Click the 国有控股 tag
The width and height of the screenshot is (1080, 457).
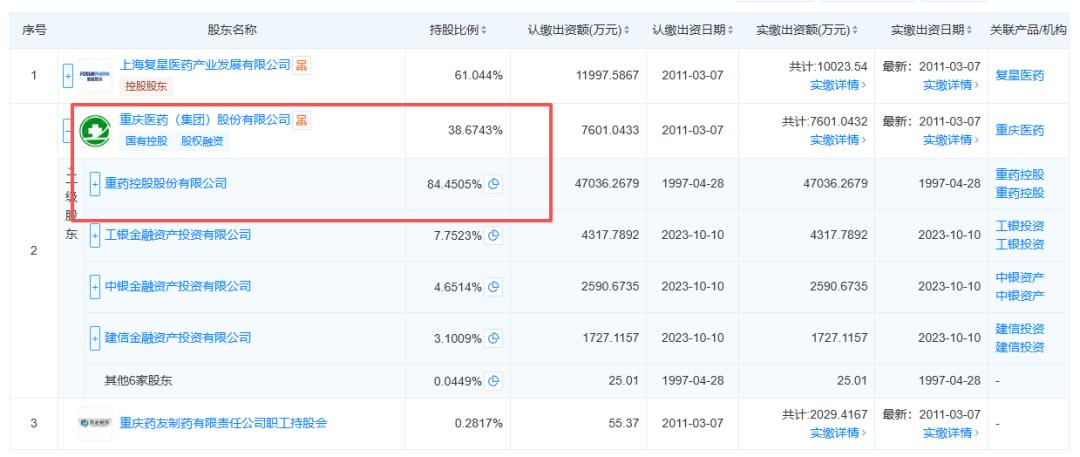click(x=146, y=141)
